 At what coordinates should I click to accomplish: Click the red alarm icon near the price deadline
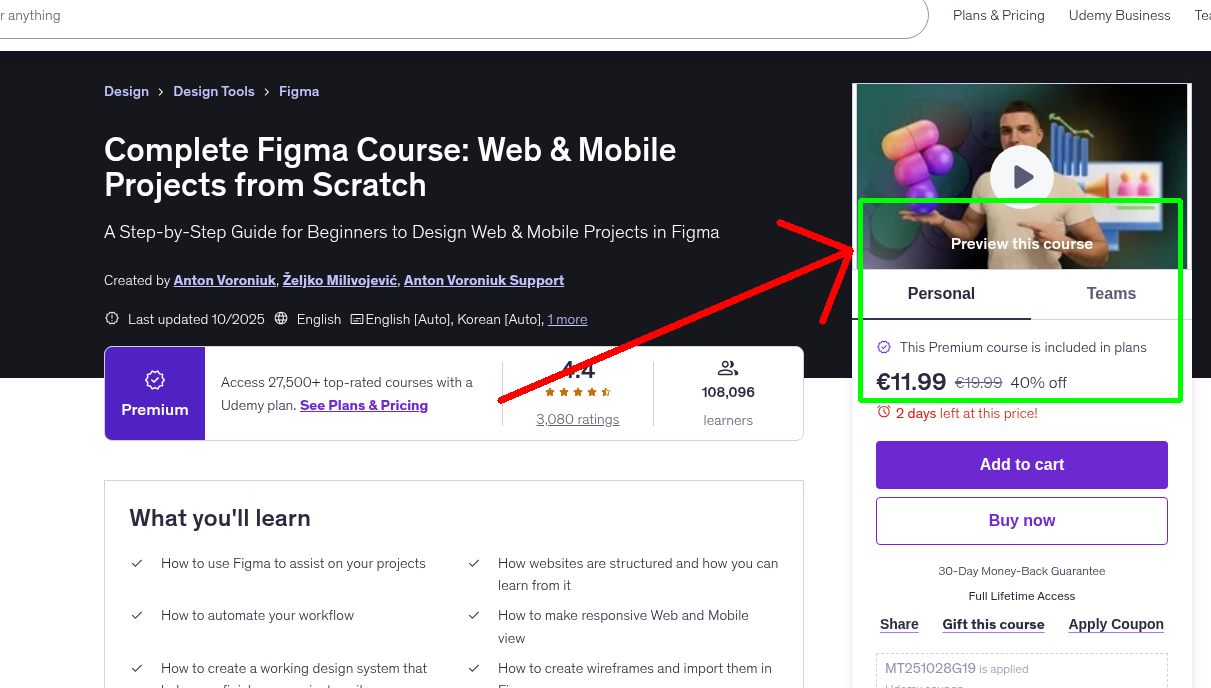click(x=882, y=413)
